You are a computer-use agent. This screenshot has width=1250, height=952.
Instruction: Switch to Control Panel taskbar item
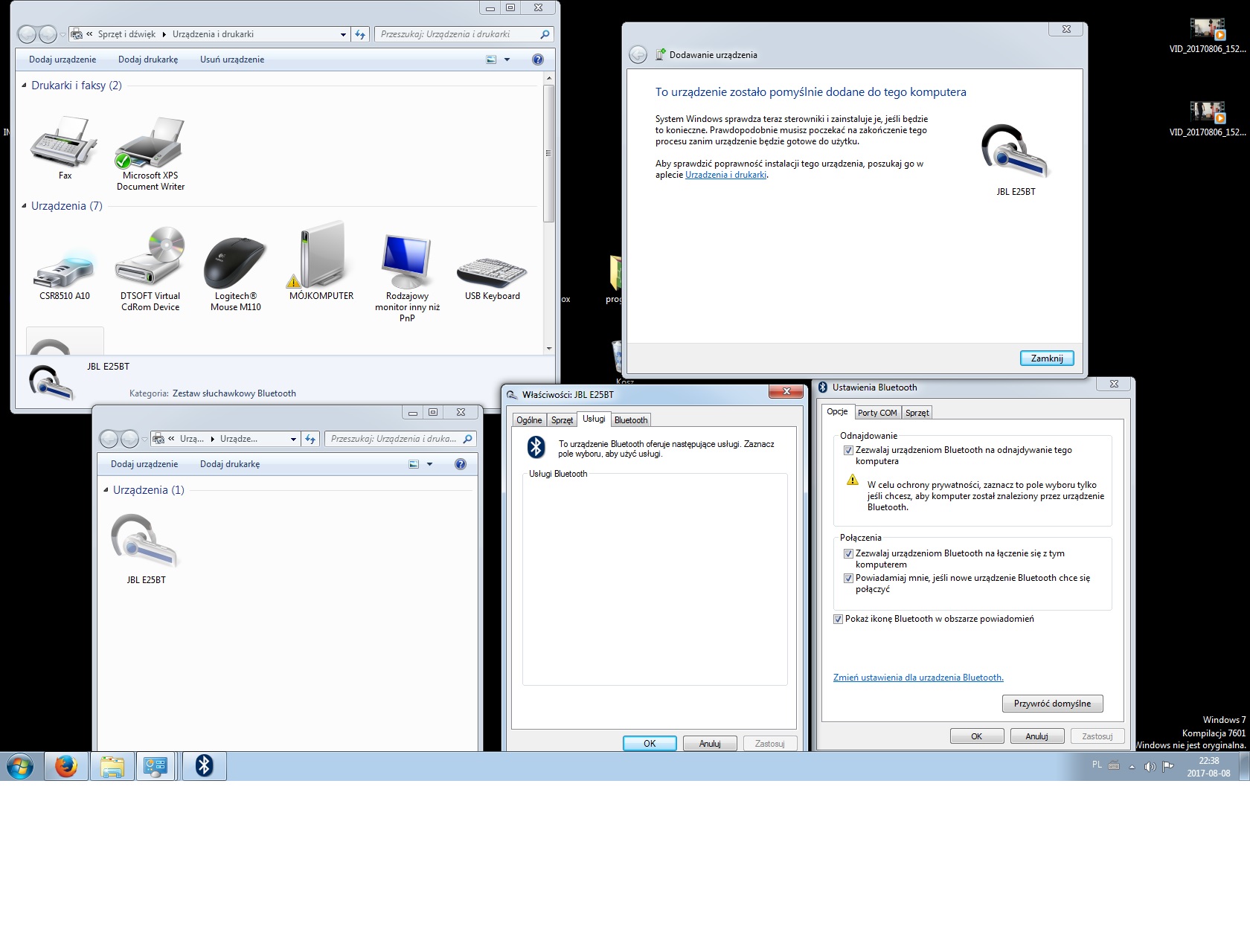pos(156,766)
